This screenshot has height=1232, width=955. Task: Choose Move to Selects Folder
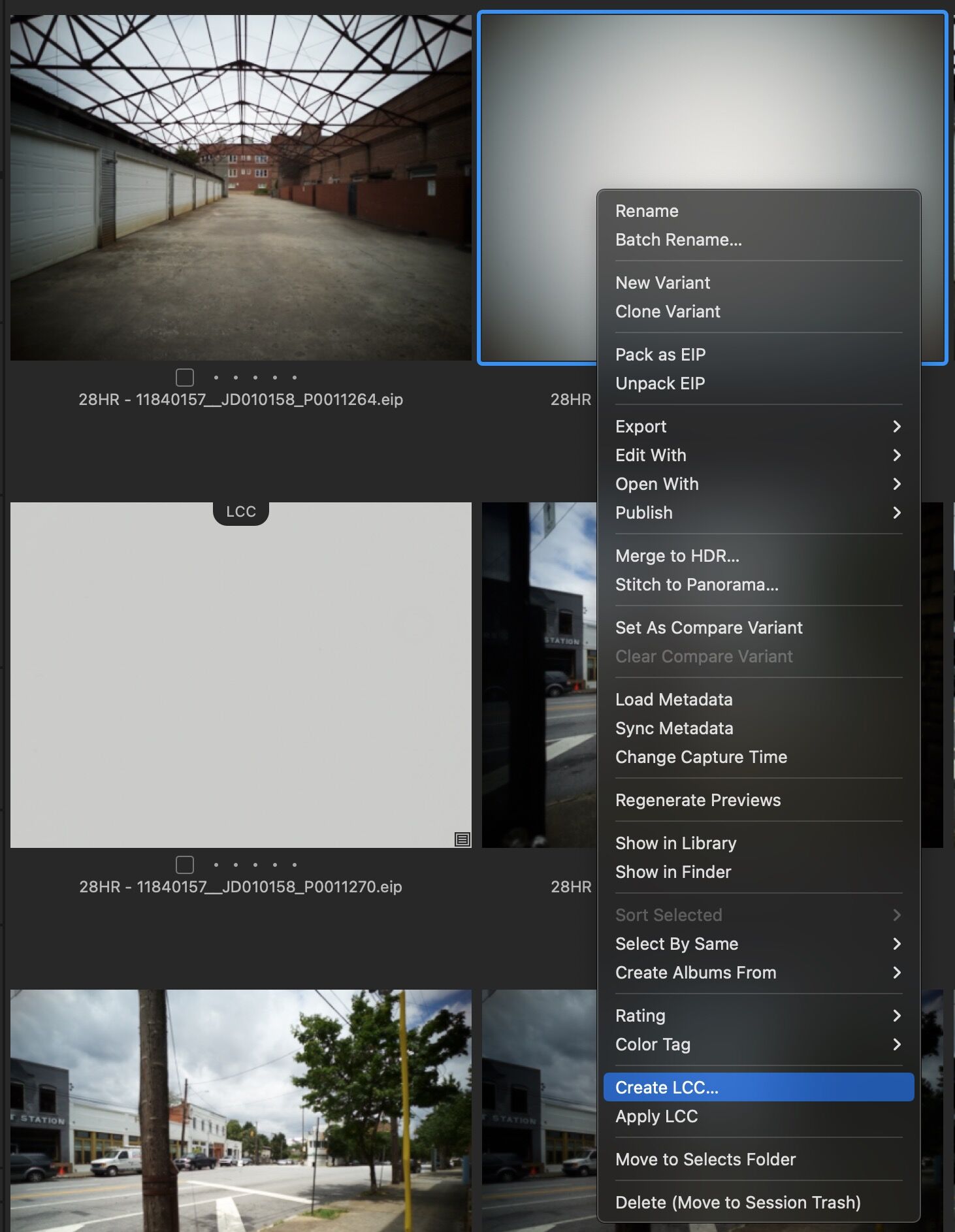click(758, 1159)
